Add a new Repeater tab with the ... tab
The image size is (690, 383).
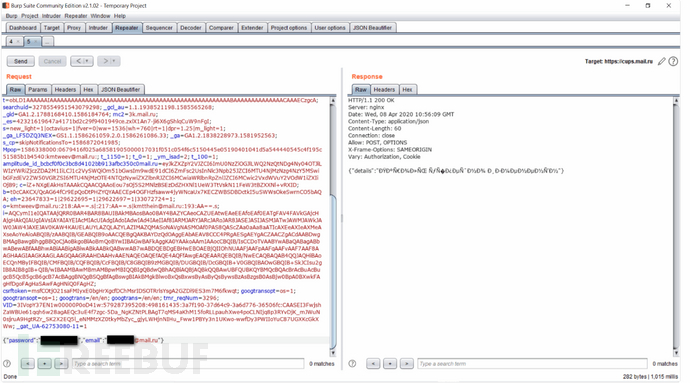point(48,42)
